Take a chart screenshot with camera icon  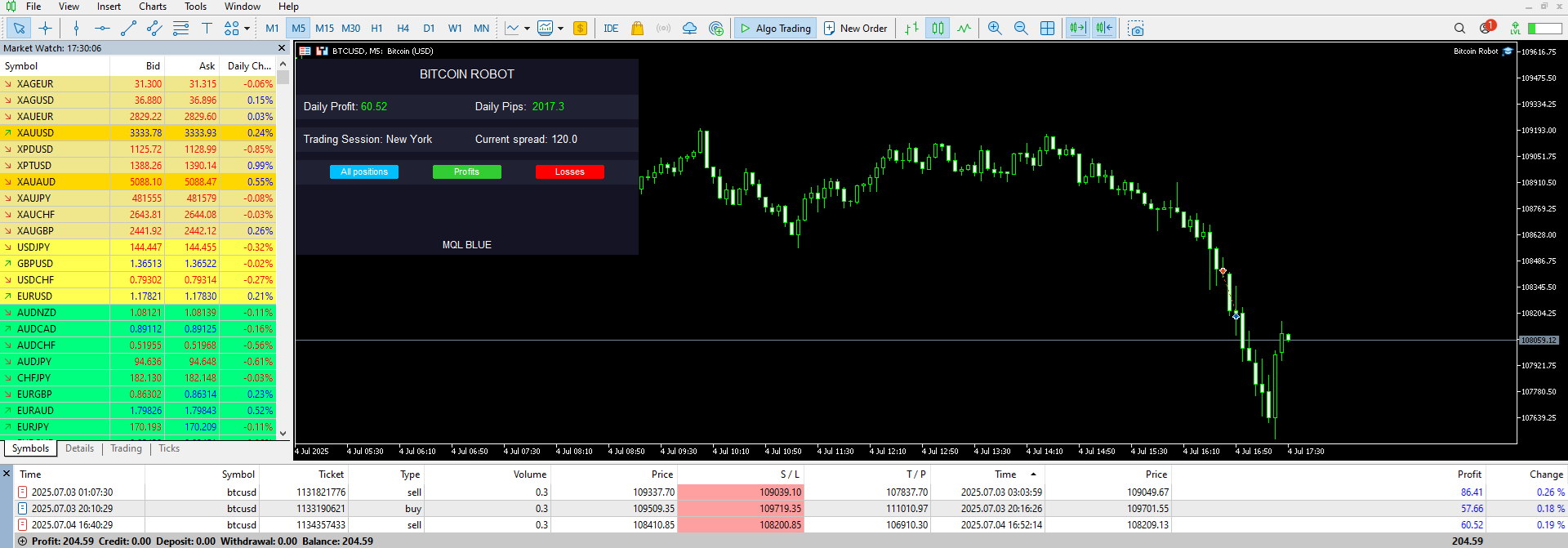pyautogui.click(x=1135, y=29)
